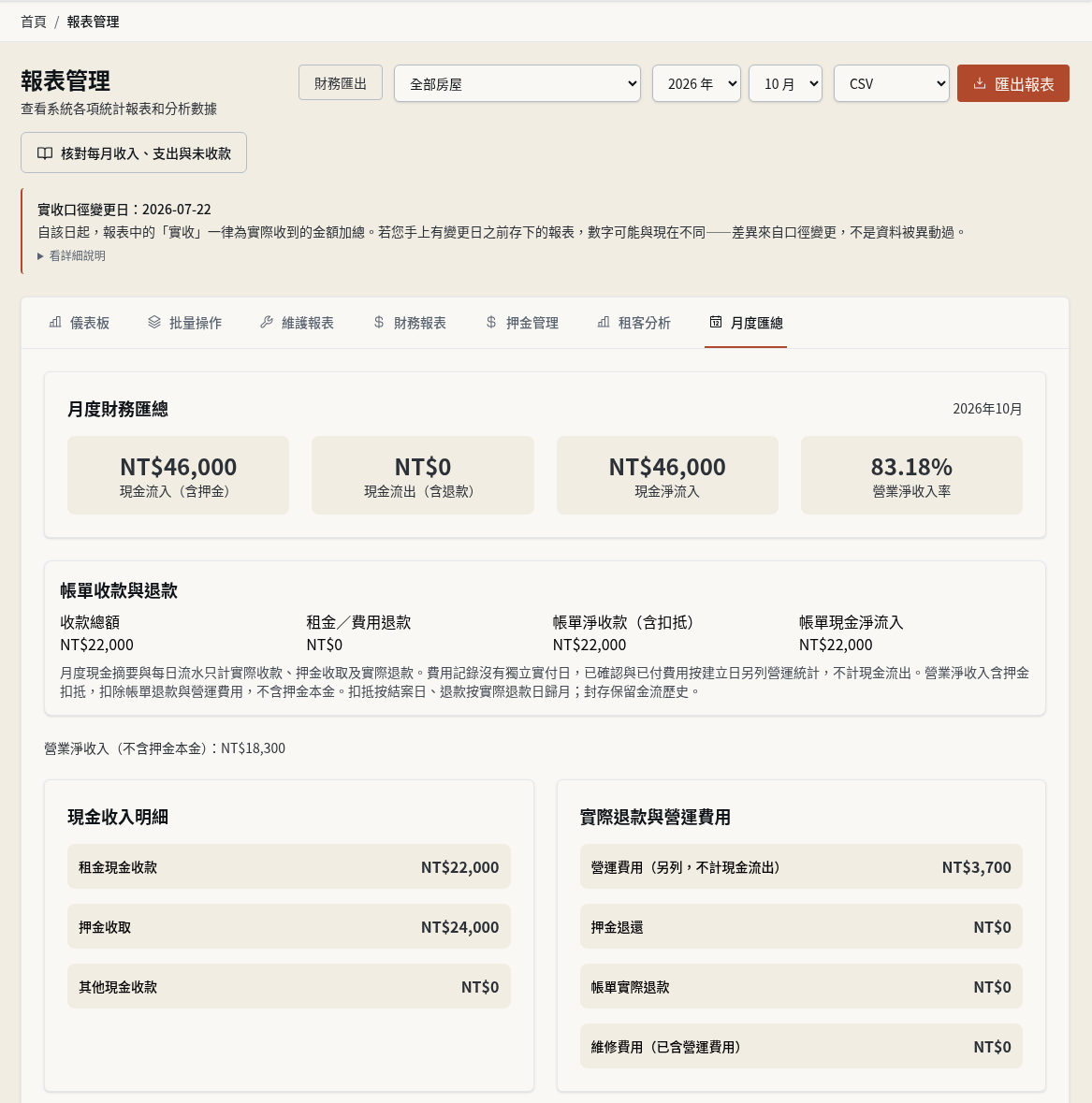The image size is (1092, 1103).
Task: Click the 83.18% 營業淨收入率 card
Action: click(911, 475)
